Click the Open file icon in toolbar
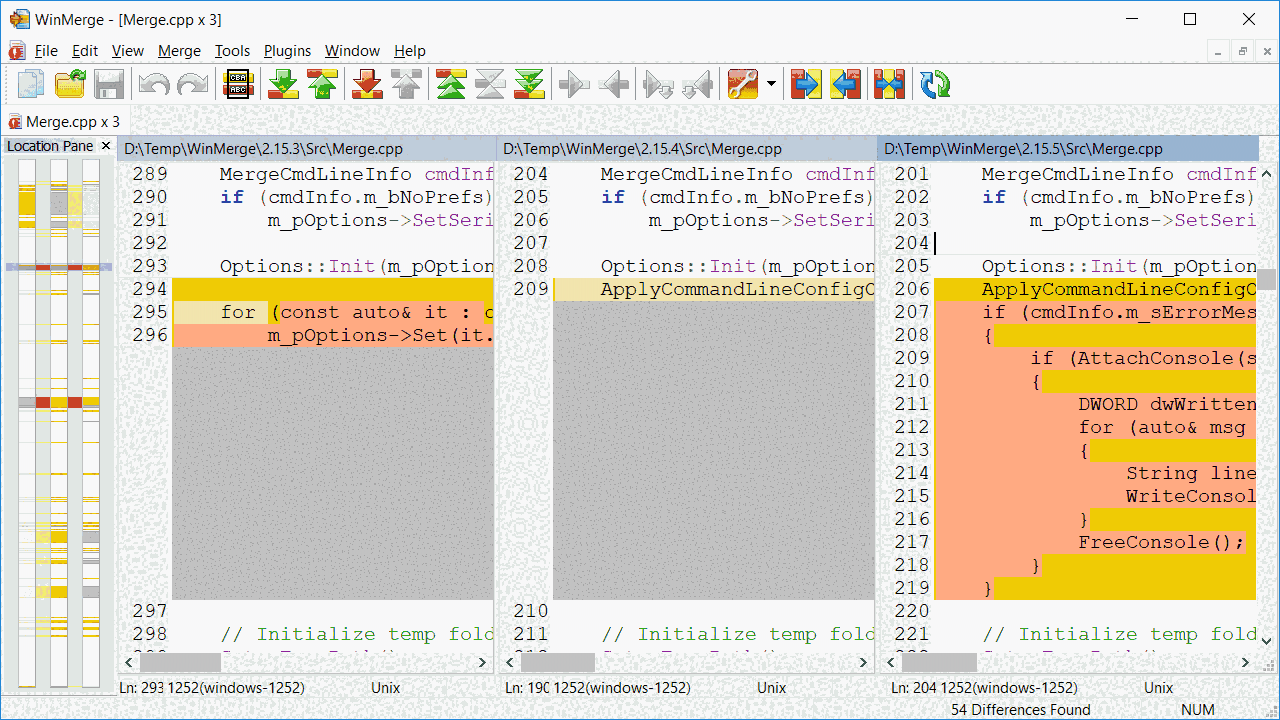Viewport: 1280px width, 720px height. click(x=69, y=84)
